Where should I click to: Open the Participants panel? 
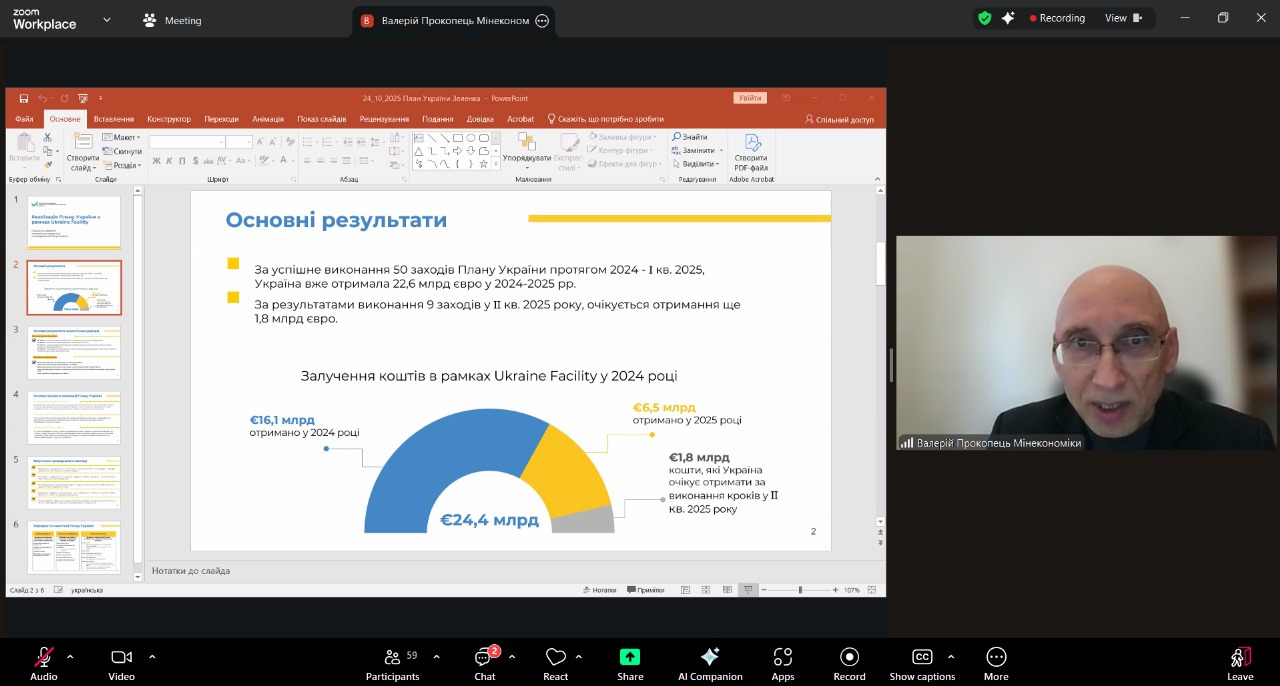pyautogui.click(x=392, y=663)
